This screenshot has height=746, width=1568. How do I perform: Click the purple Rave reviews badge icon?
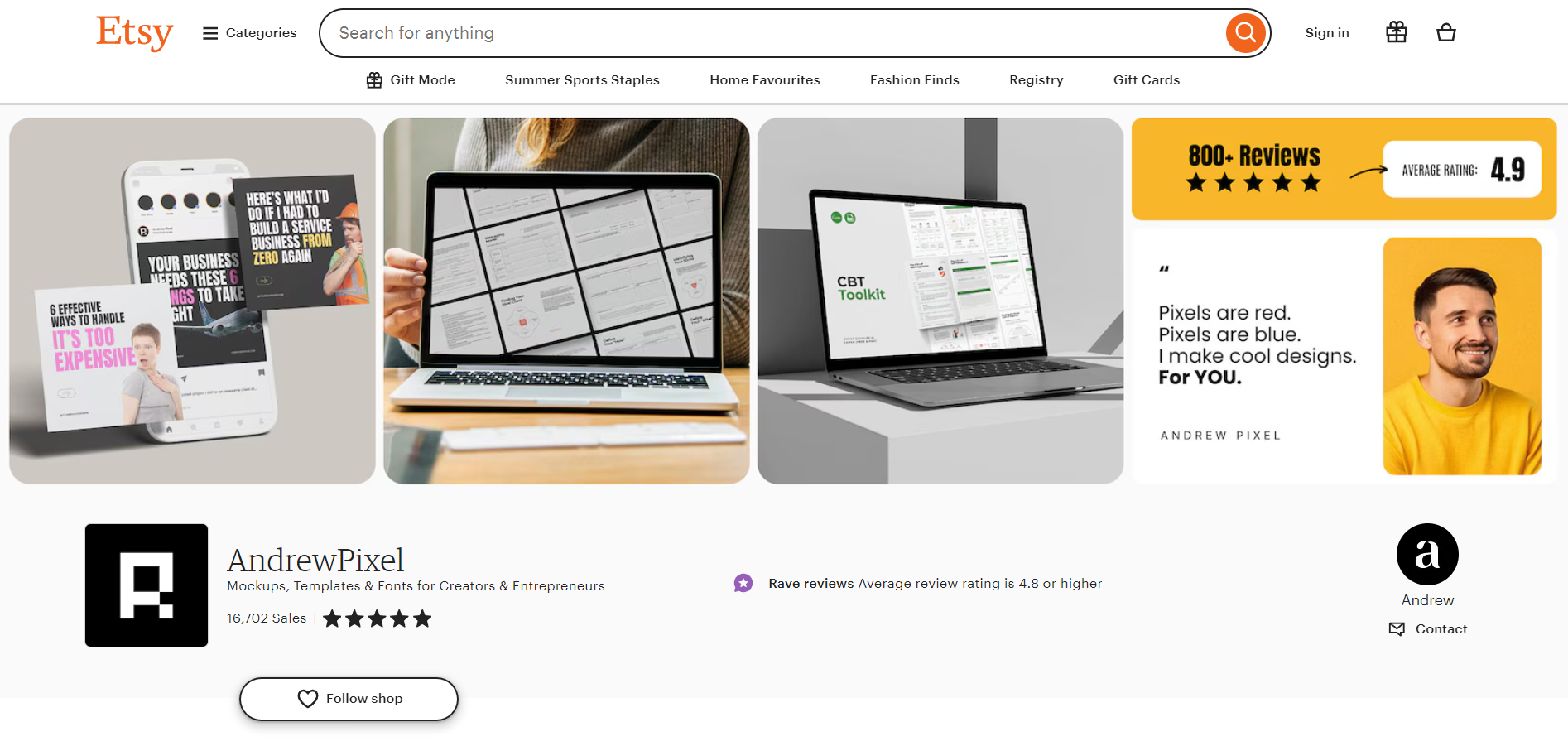[743, 584]
